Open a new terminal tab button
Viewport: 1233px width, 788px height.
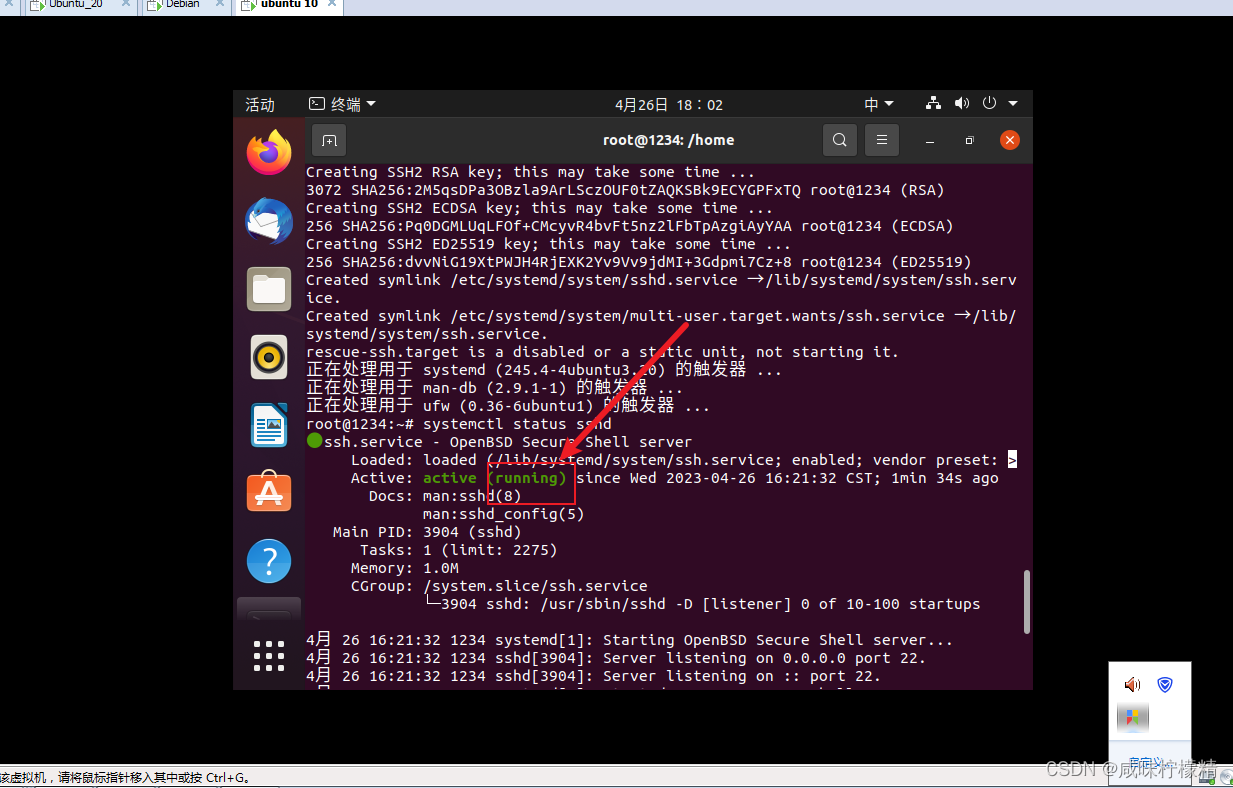[x=328, y=140]
